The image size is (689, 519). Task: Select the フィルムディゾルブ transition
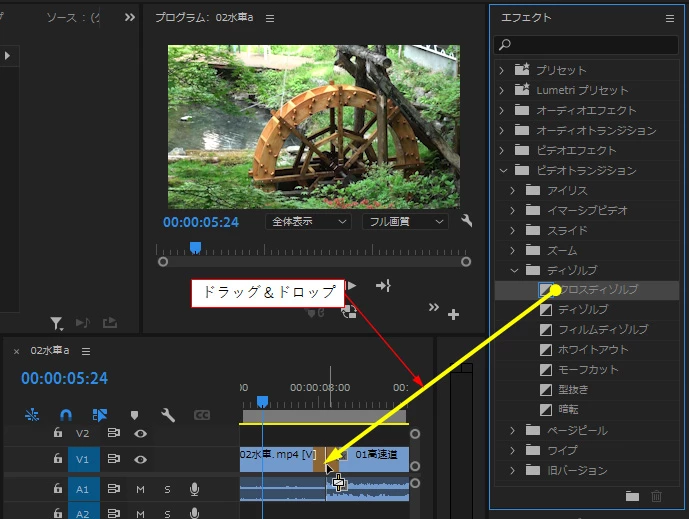[x=603, y=330]
